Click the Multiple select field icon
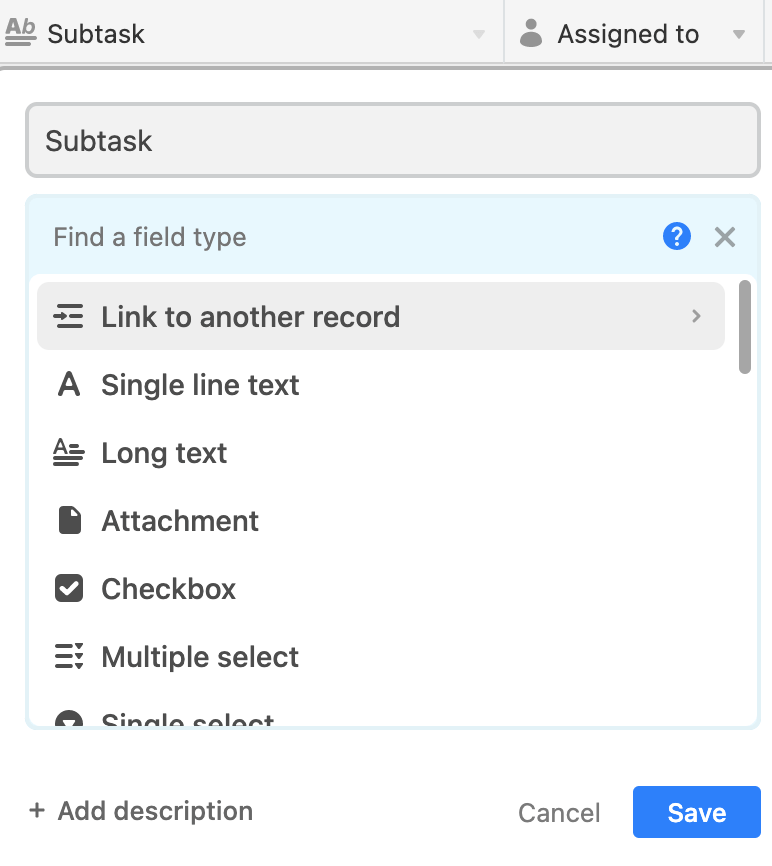772x866 pixels. click(68, 656)
